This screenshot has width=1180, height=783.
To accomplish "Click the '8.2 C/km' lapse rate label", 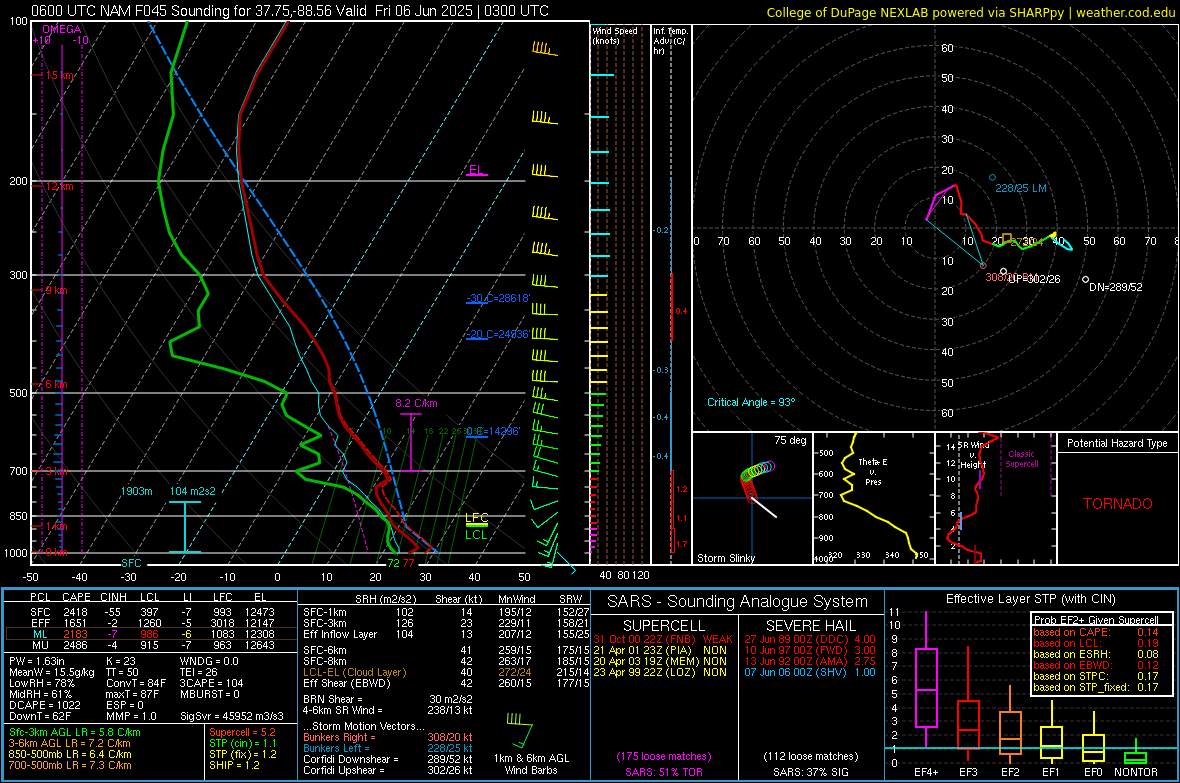I will (416, 403).
